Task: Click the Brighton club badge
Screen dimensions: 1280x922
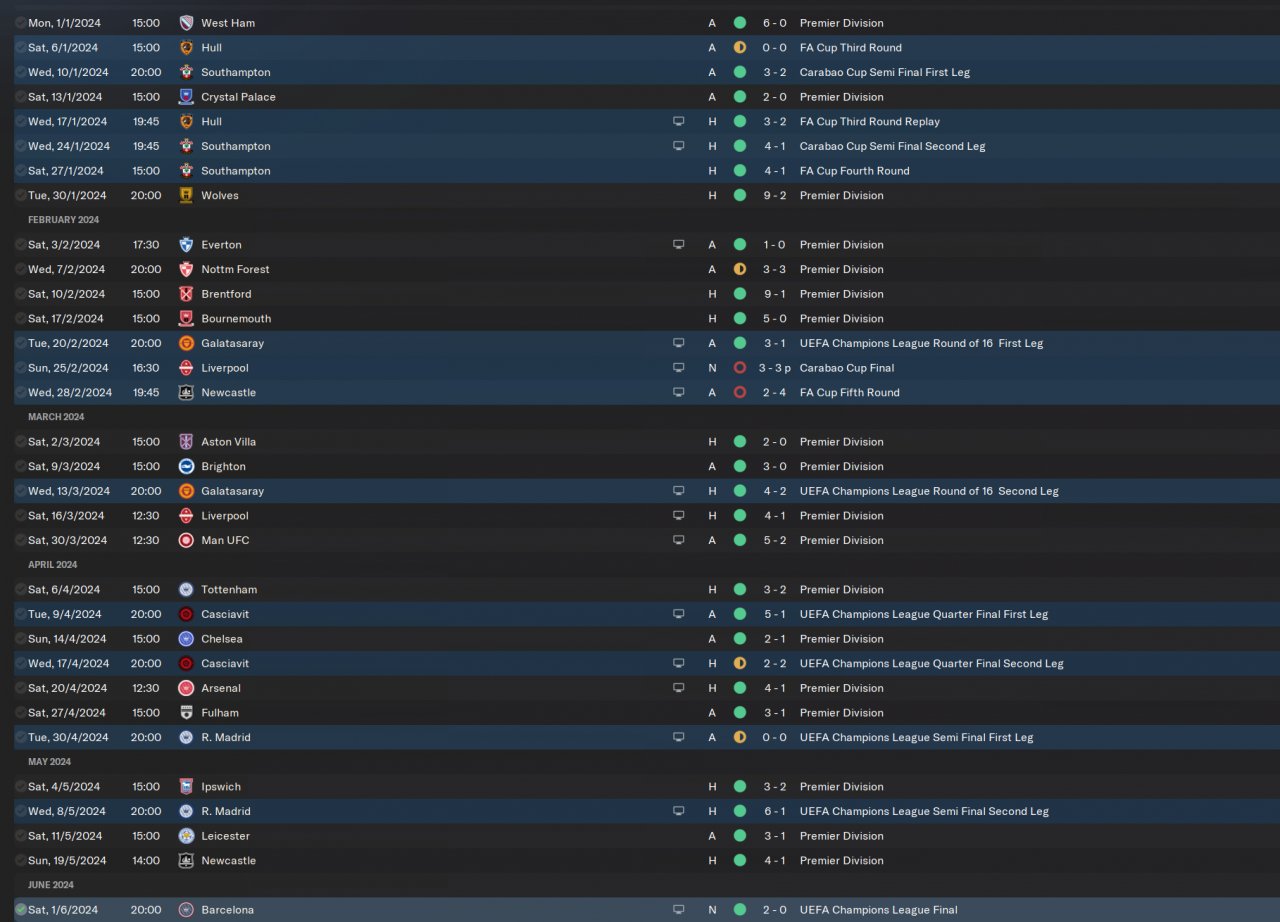Action: pos(186,467)
